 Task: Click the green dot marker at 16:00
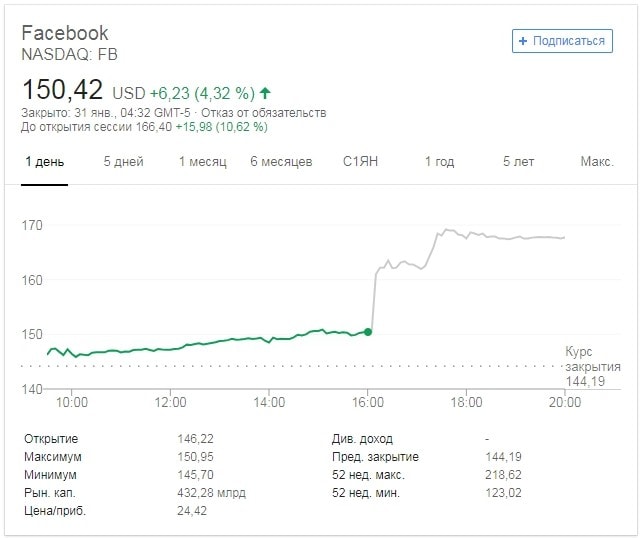tap(369, 331)
